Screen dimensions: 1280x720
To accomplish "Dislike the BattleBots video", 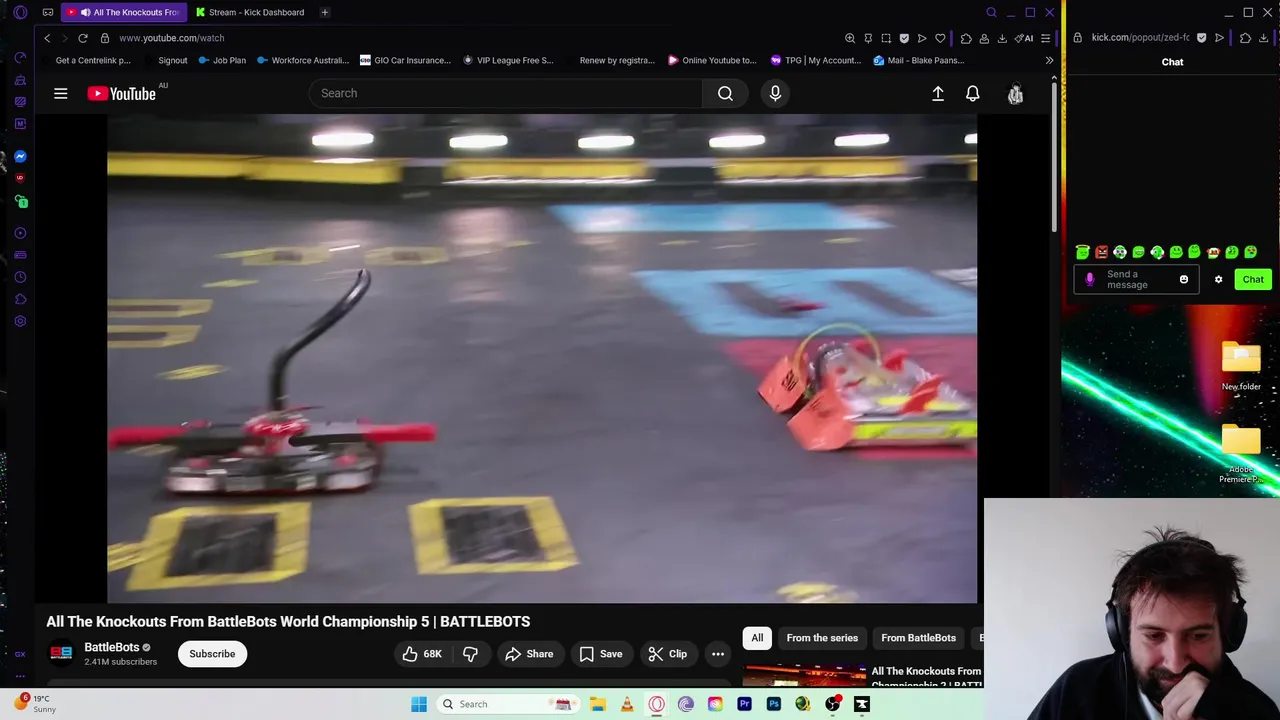I will click(470, 654).
